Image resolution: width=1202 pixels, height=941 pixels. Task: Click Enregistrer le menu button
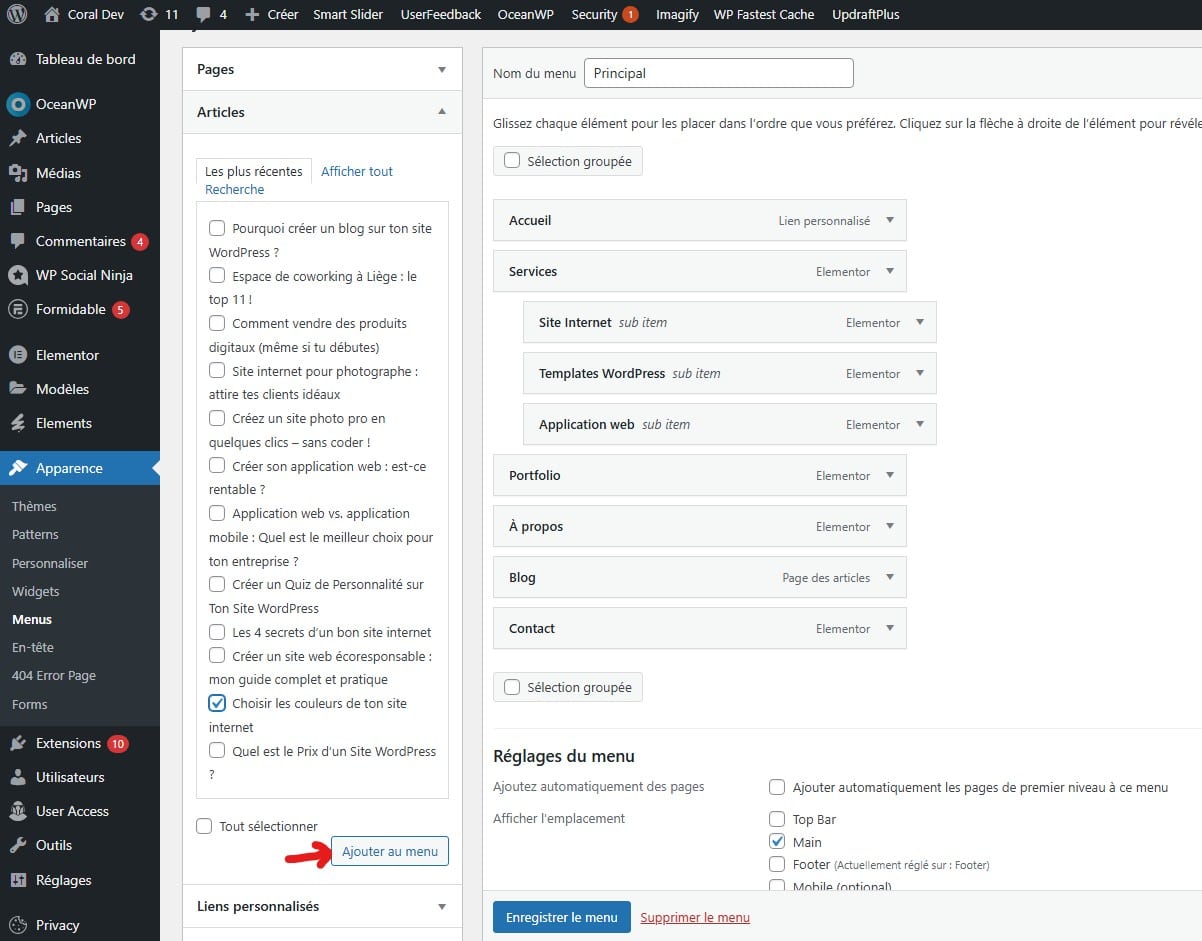coord(562,917)
